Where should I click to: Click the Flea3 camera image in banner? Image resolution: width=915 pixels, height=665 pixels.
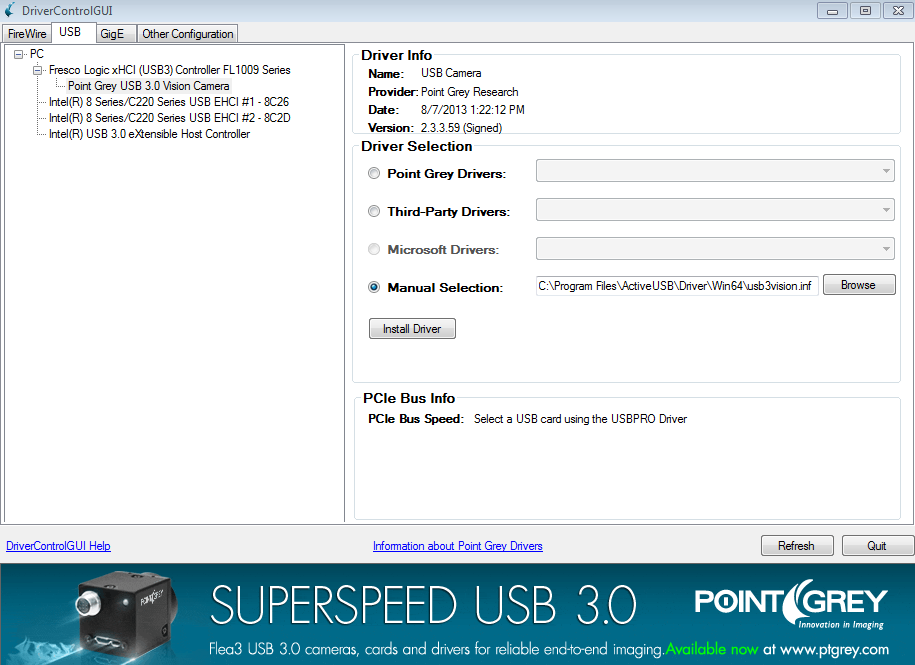tap(122, 609)
